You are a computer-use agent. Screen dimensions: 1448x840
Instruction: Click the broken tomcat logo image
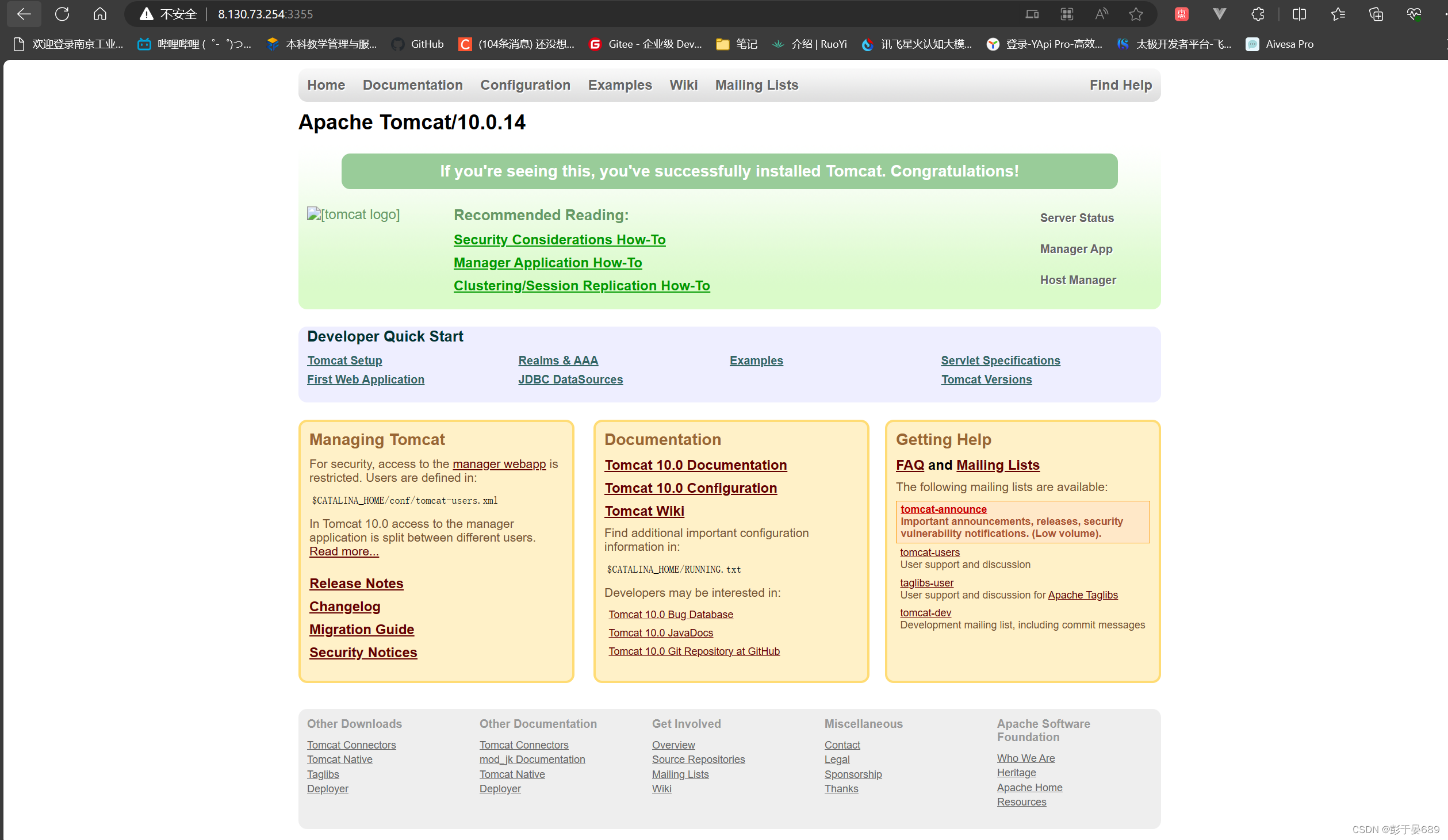pyautogui.click(x=353, y=214)
